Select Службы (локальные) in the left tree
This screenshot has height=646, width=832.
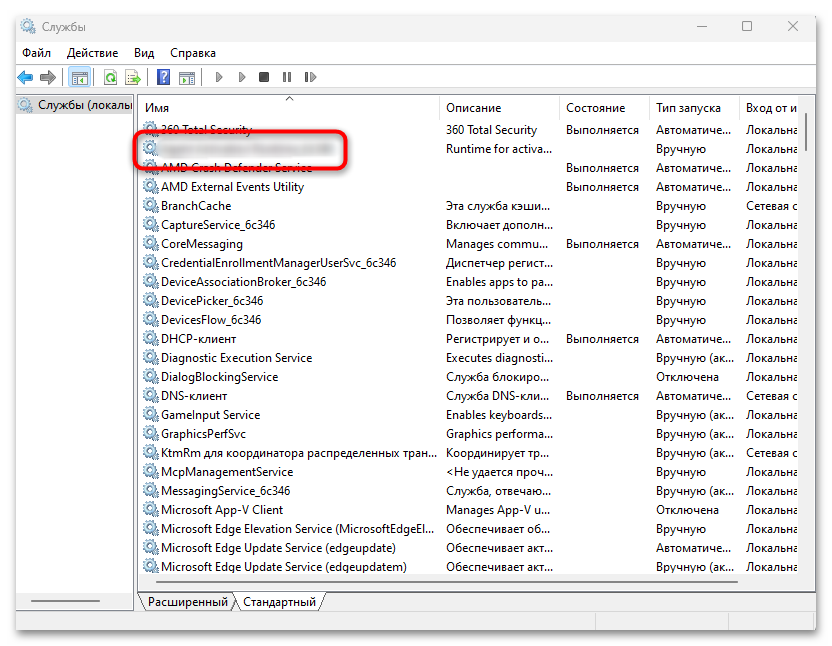75,105
